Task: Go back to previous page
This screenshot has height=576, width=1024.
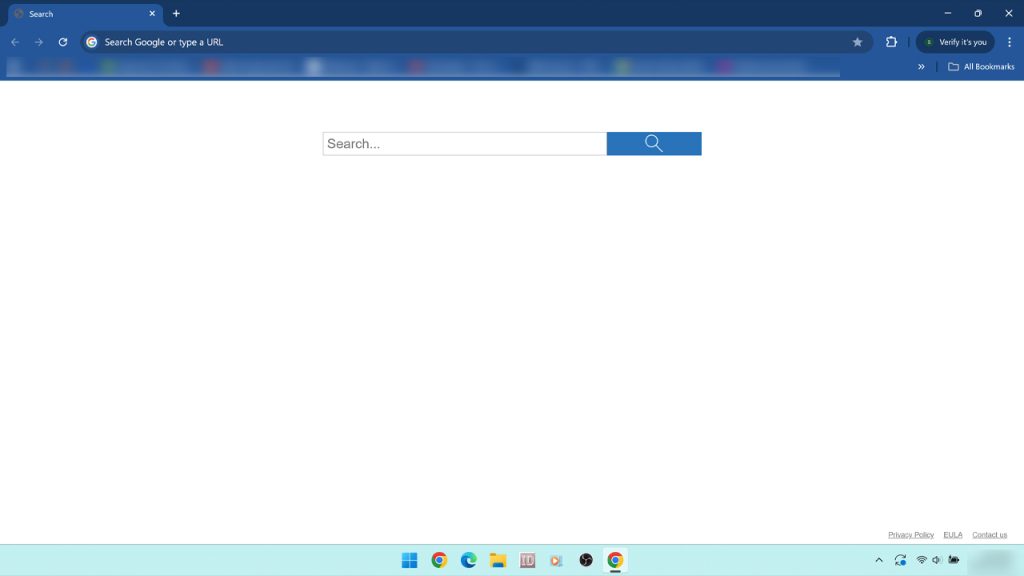Action: pyautogui.click(x=15, y=42)
